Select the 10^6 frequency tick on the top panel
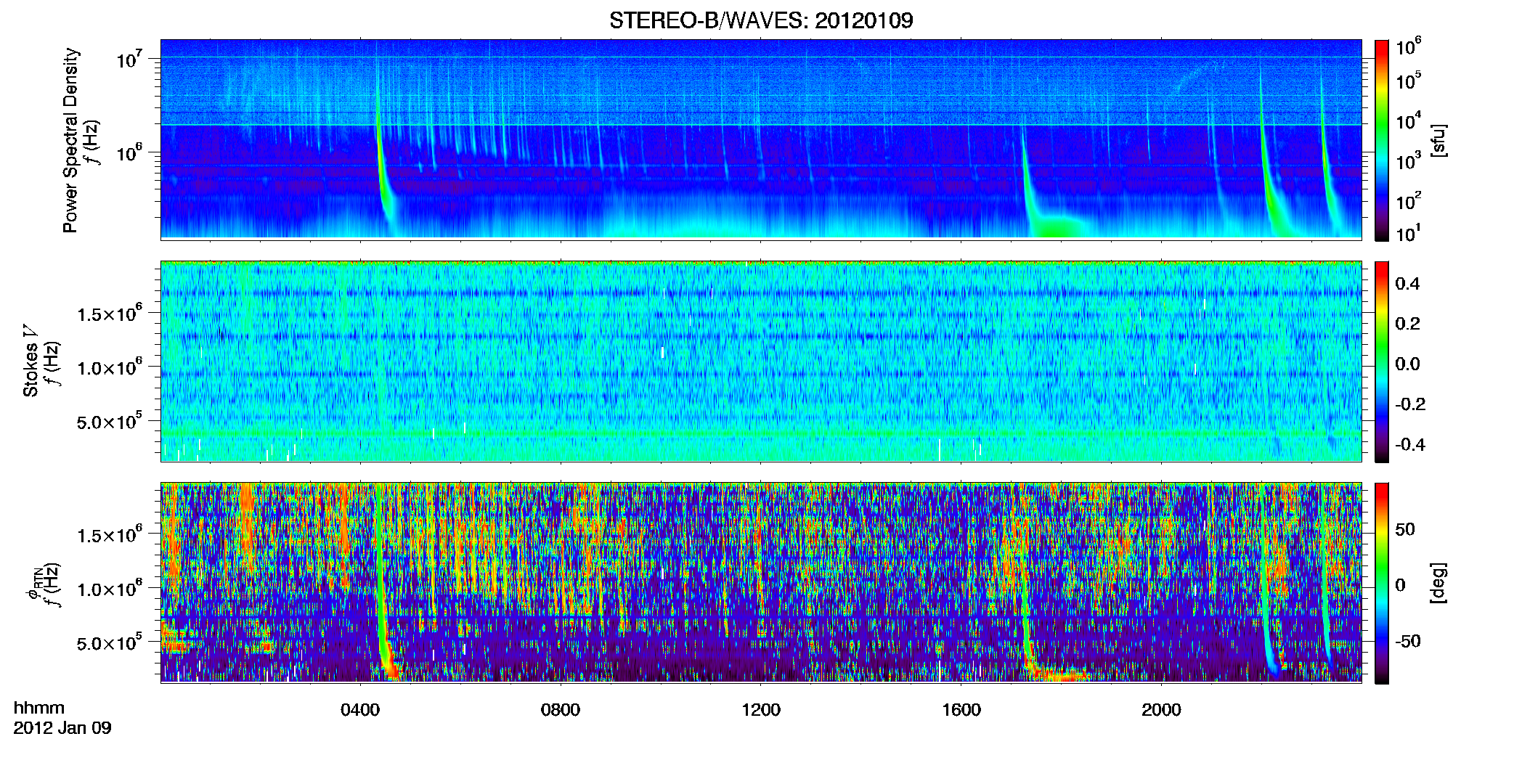 pos(130,153)
